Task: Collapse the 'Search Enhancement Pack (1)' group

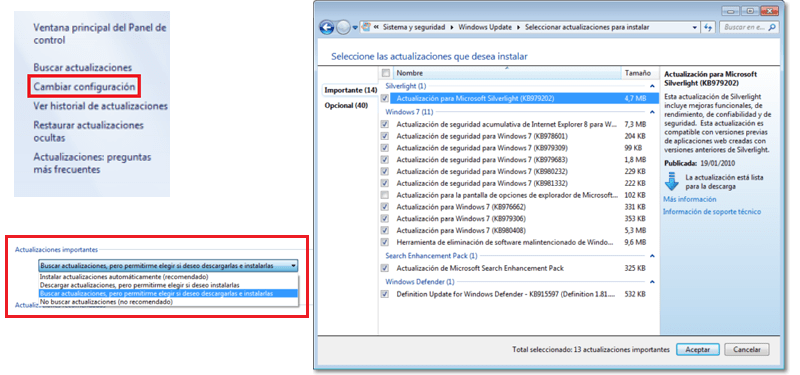Action: (652, 256)
